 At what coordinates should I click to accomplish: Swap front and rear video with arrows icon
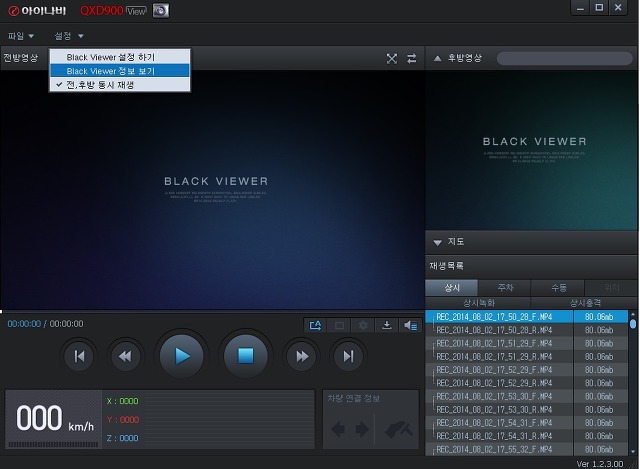[x=412, y=58]
